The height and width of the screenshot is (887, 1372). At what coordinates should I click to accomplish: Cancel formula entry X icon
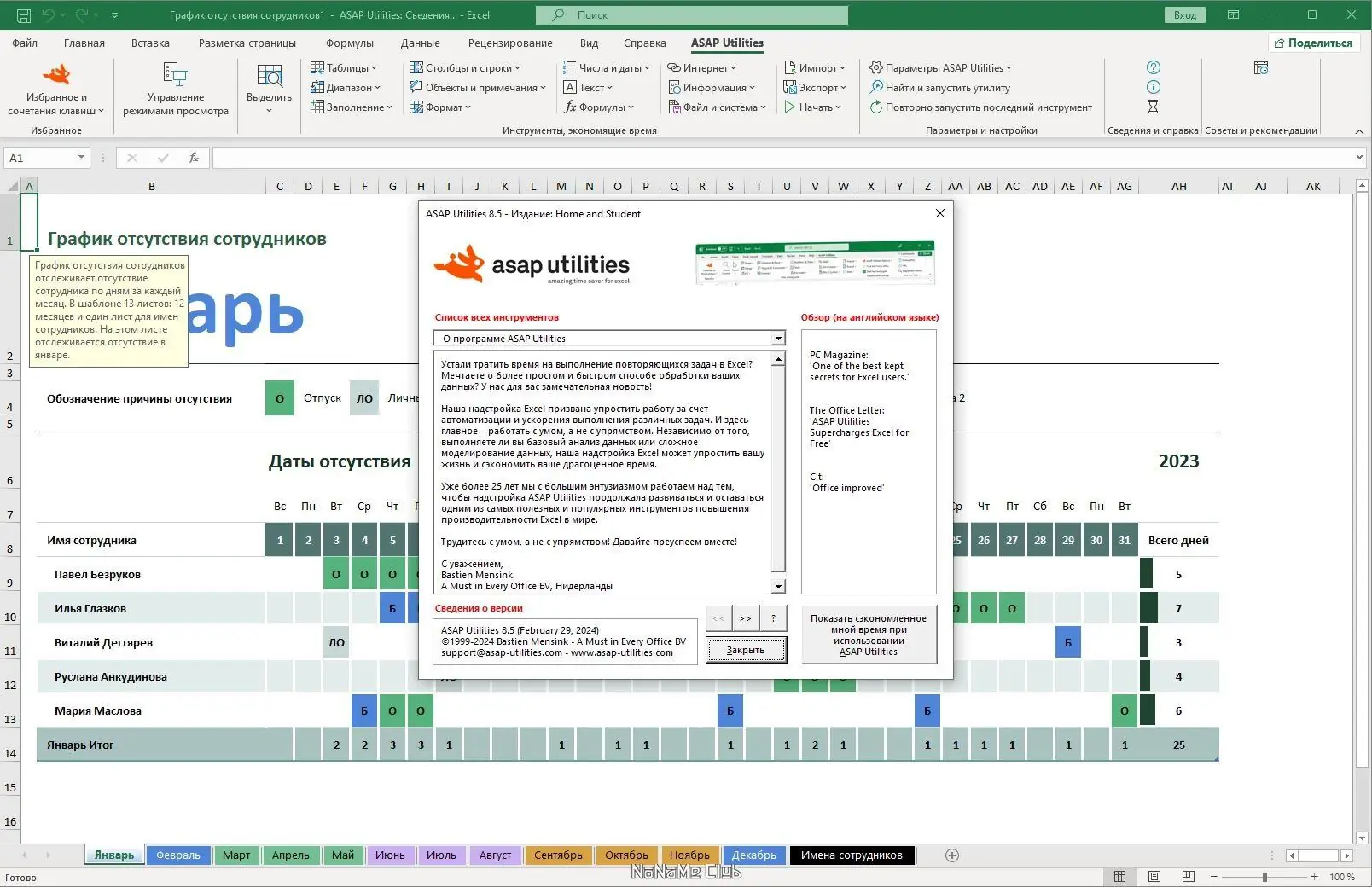click(131, 158)
